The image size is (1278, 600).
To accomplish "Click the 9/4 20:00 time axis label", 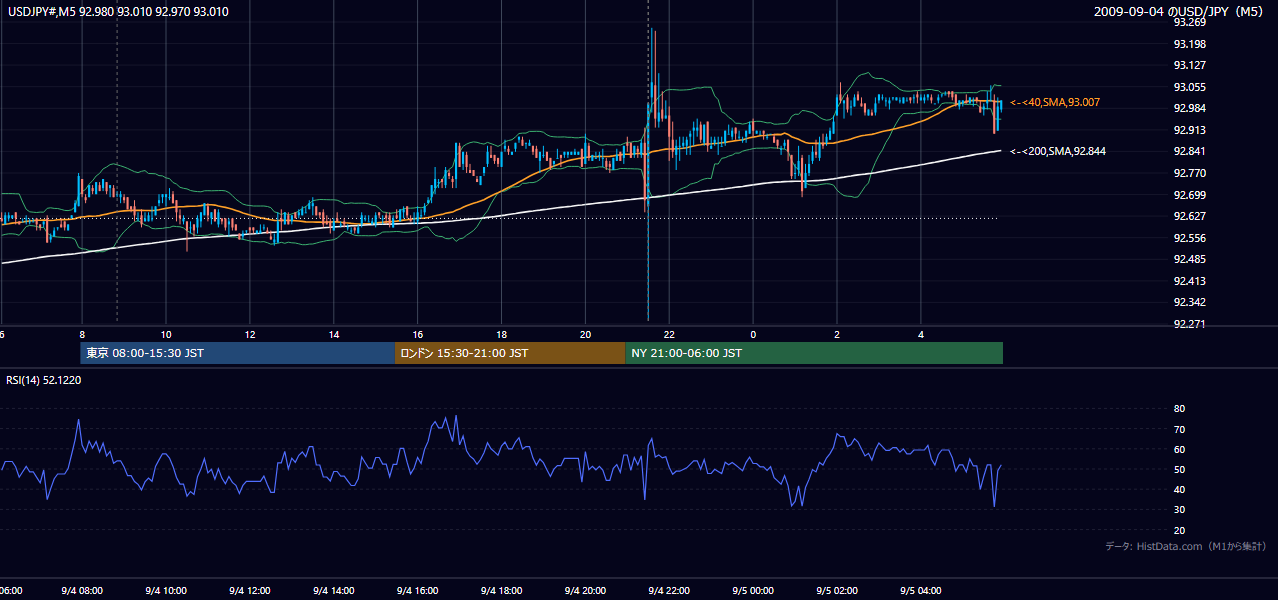I will pyautogui.click(x=585, y=591).
